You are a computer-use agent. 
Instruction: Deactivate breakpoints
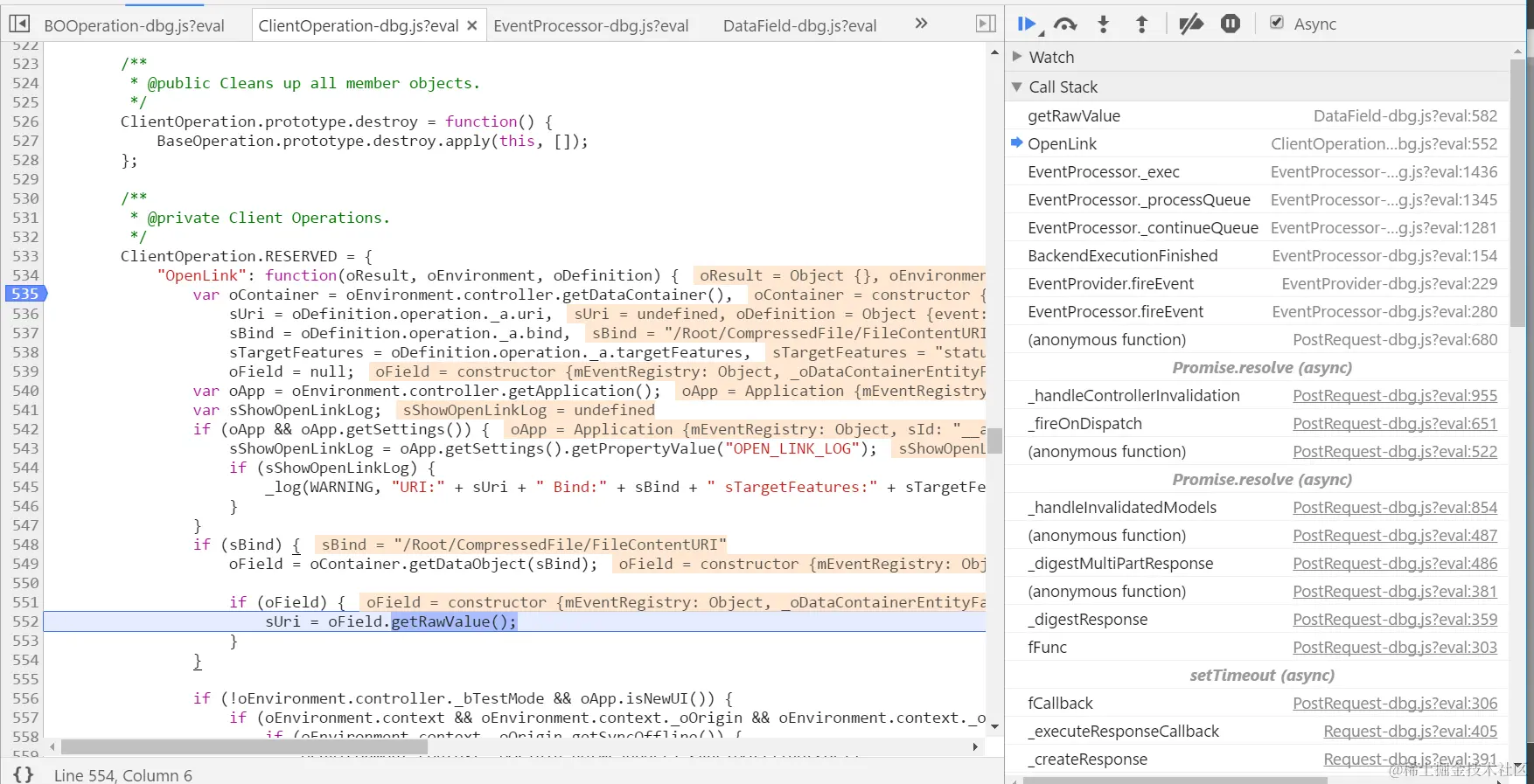1191,24
